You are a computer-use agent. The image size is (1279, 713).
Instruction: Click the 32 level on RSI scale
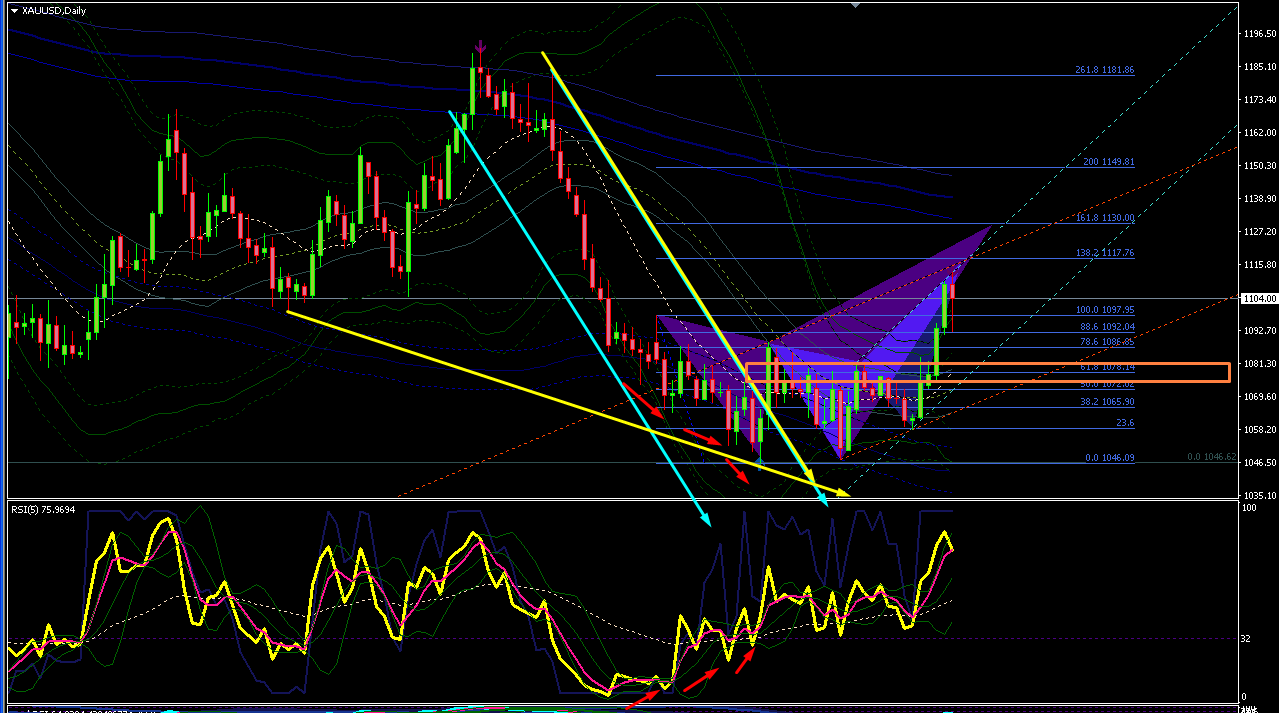1247,638
